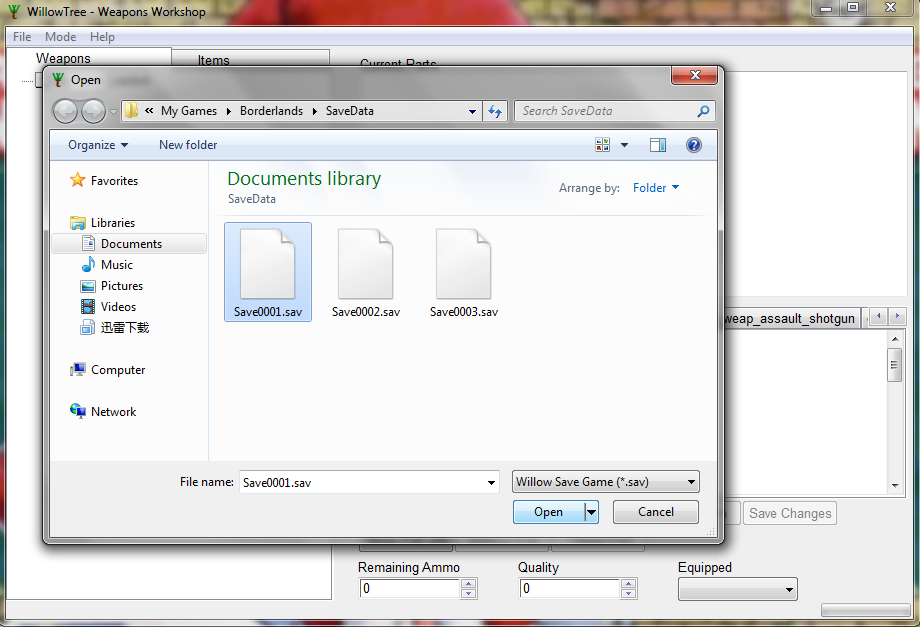The width and height of the screenshot is (920, 627).
Task: Toggle the preview pane icon
Action: tap(658, 145)
